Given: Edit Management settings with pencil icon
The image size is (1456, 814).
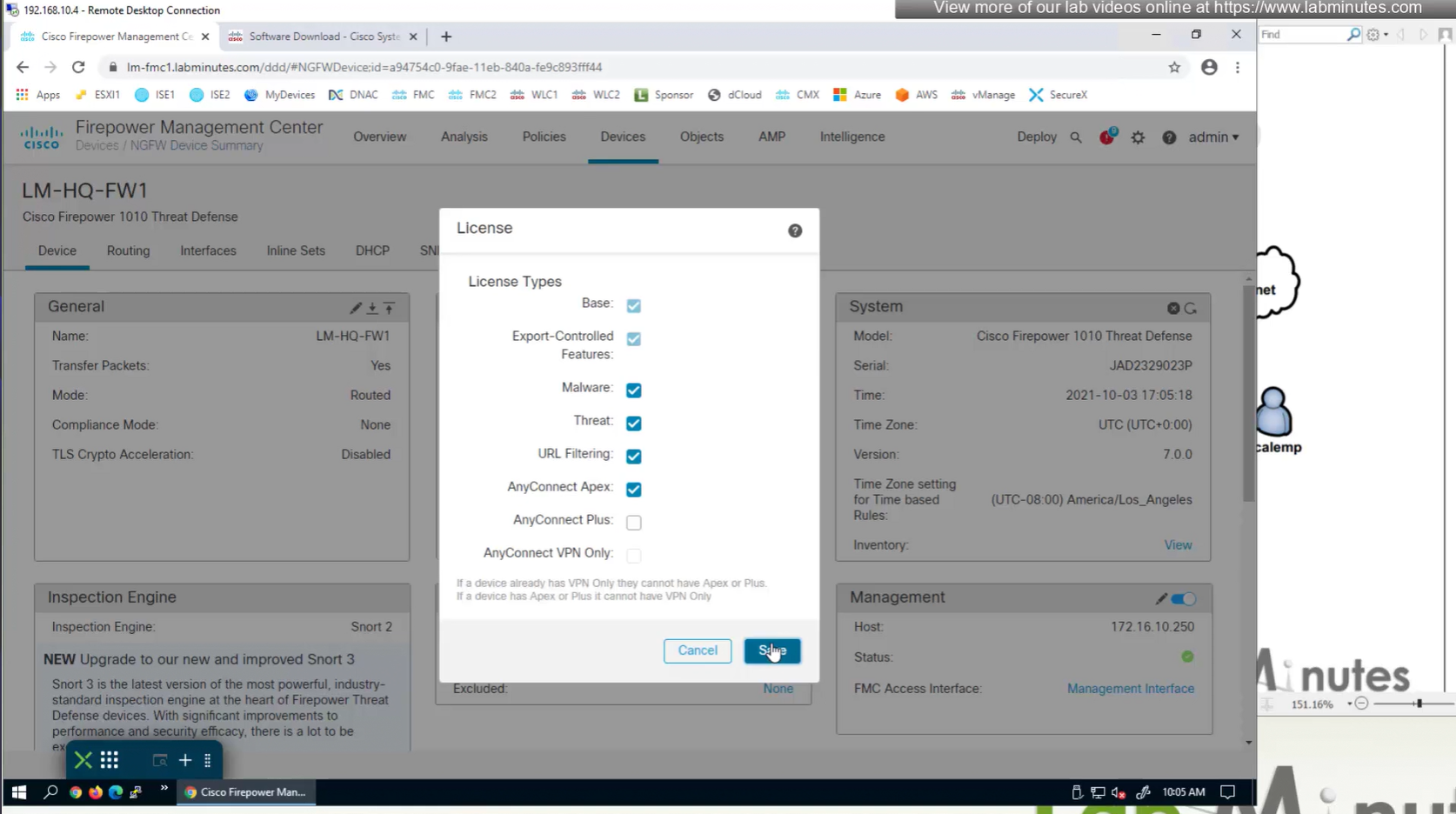Looking at the screenshot, I should click(1160, 598).
